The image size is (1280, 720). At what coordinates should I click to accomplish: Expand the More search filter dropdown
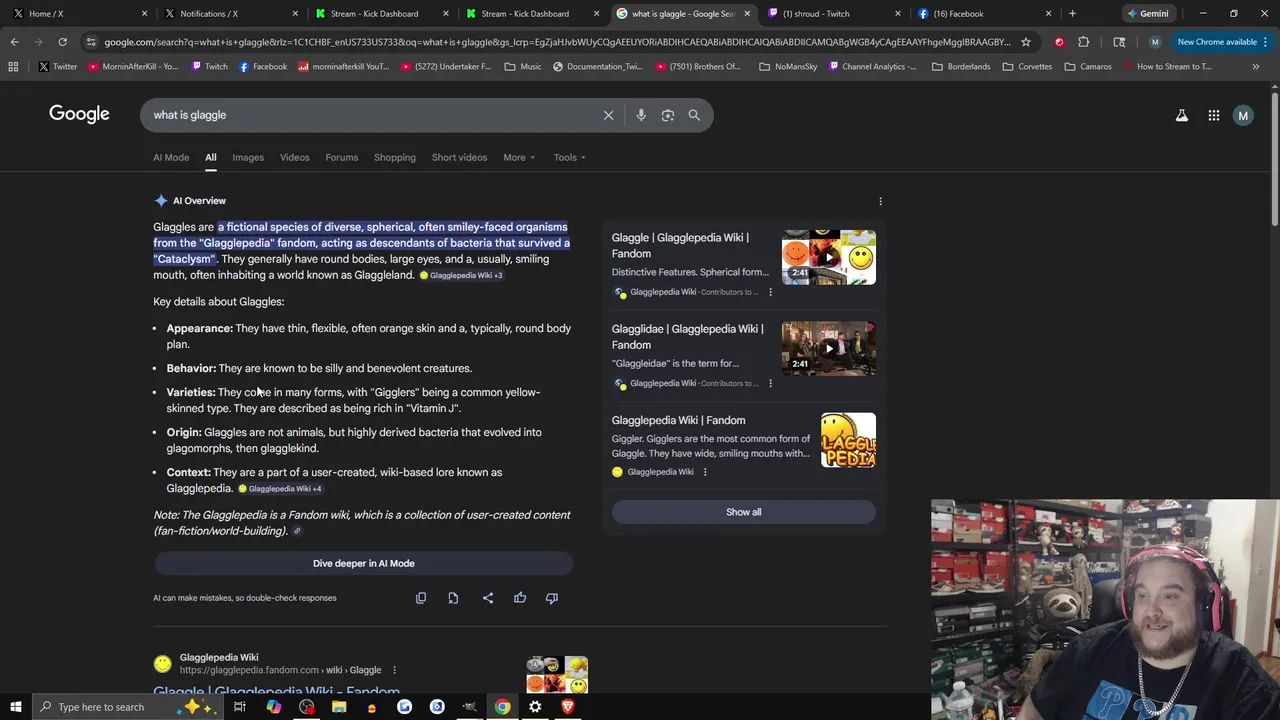519,157
